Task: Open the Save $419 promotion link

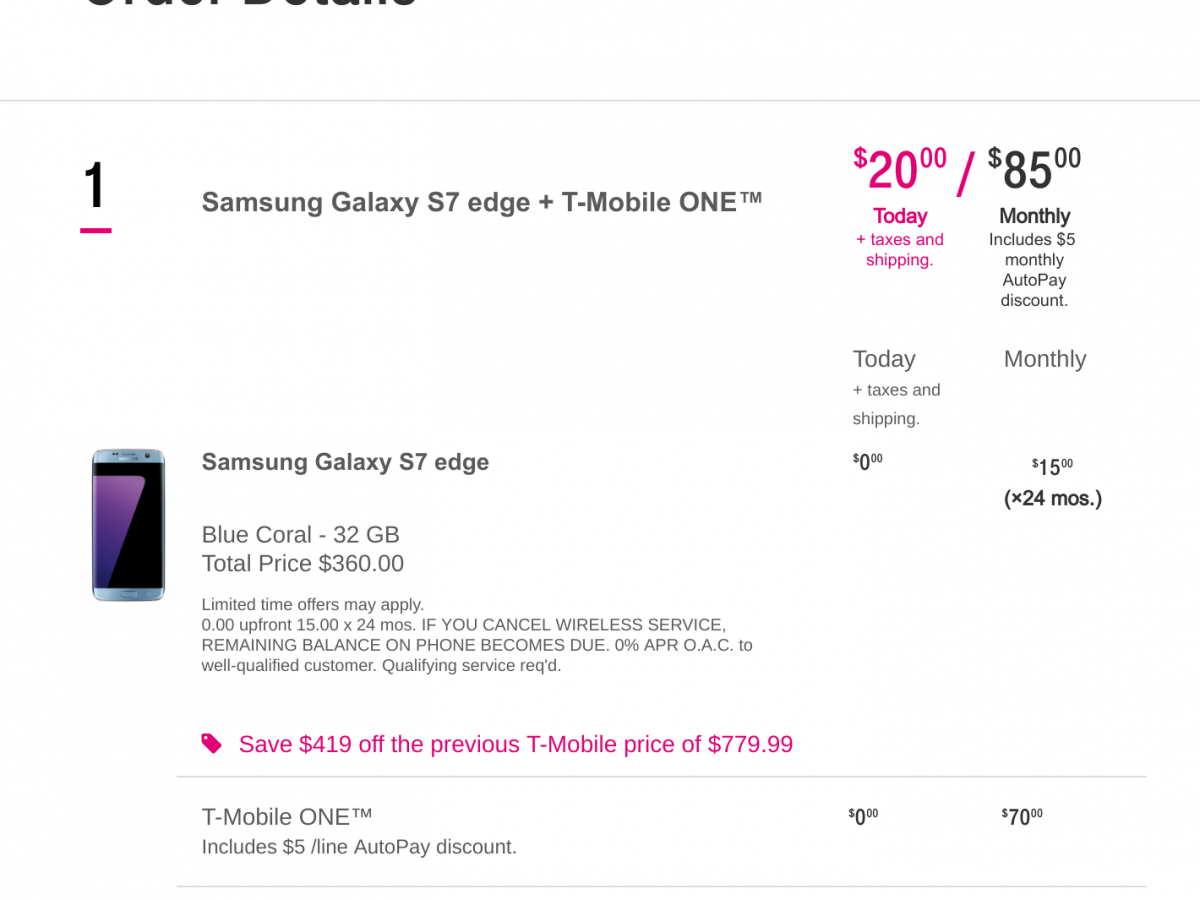Action: [515, 744]
